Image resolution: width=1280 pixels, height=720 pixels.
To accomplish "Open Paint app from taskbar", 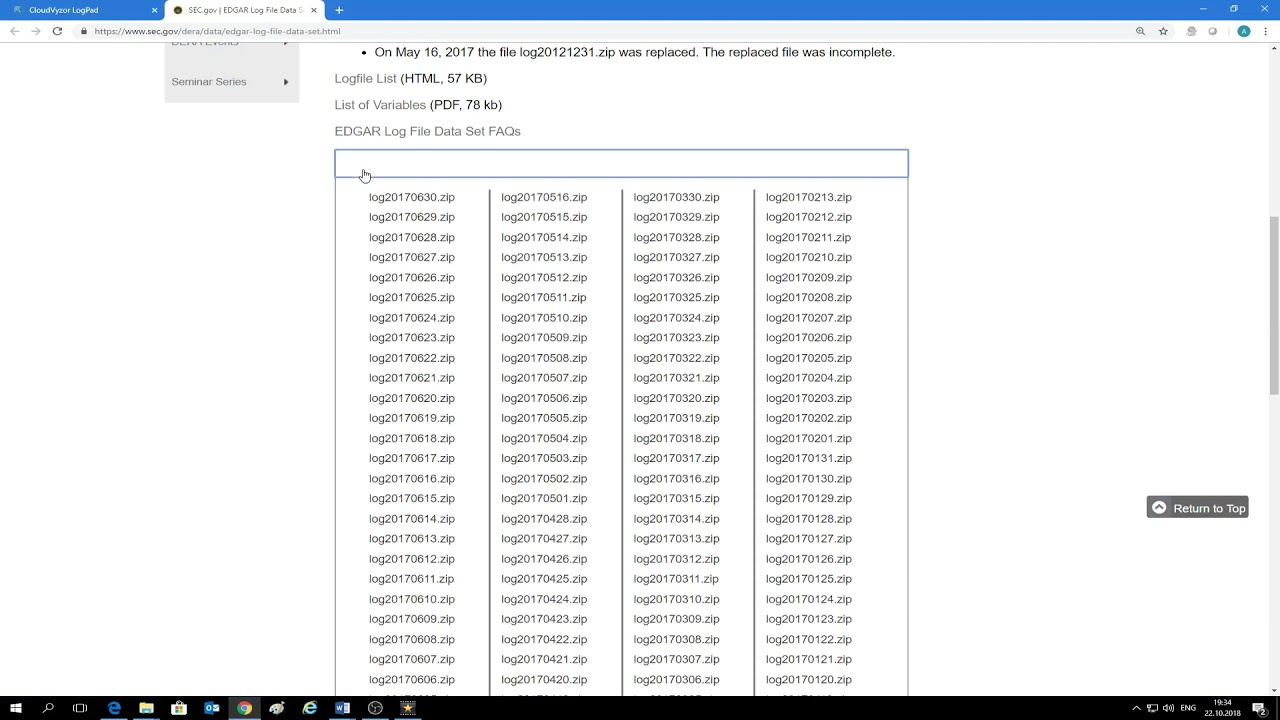I will click(277, 708).
